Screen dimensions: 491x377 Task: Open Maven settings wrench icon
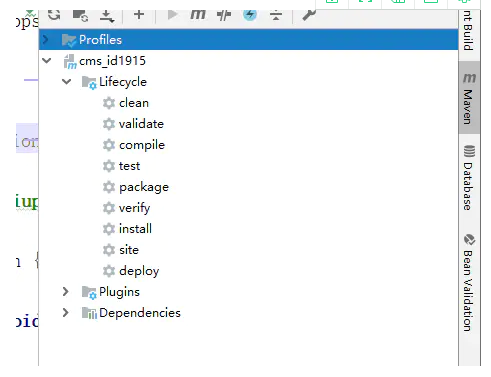[x=309, y=15]
